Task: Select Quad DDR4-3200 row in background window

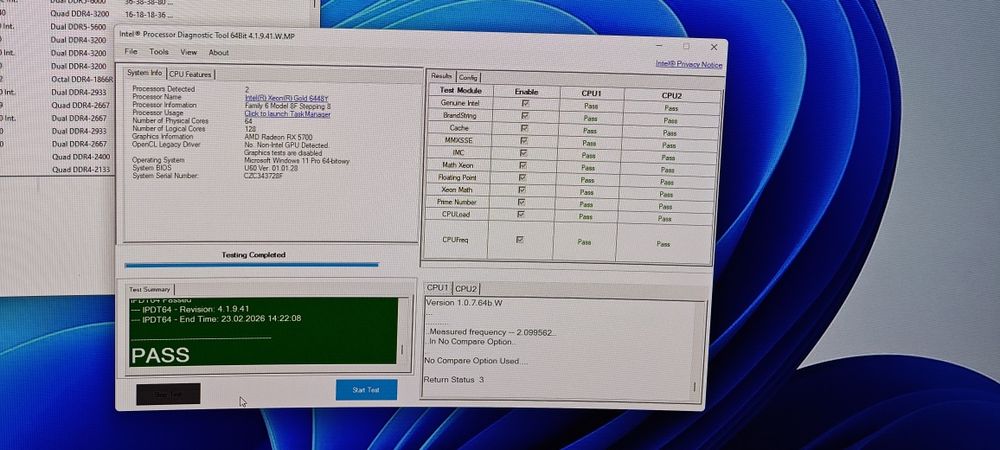Action: click(x=80, y=14)
